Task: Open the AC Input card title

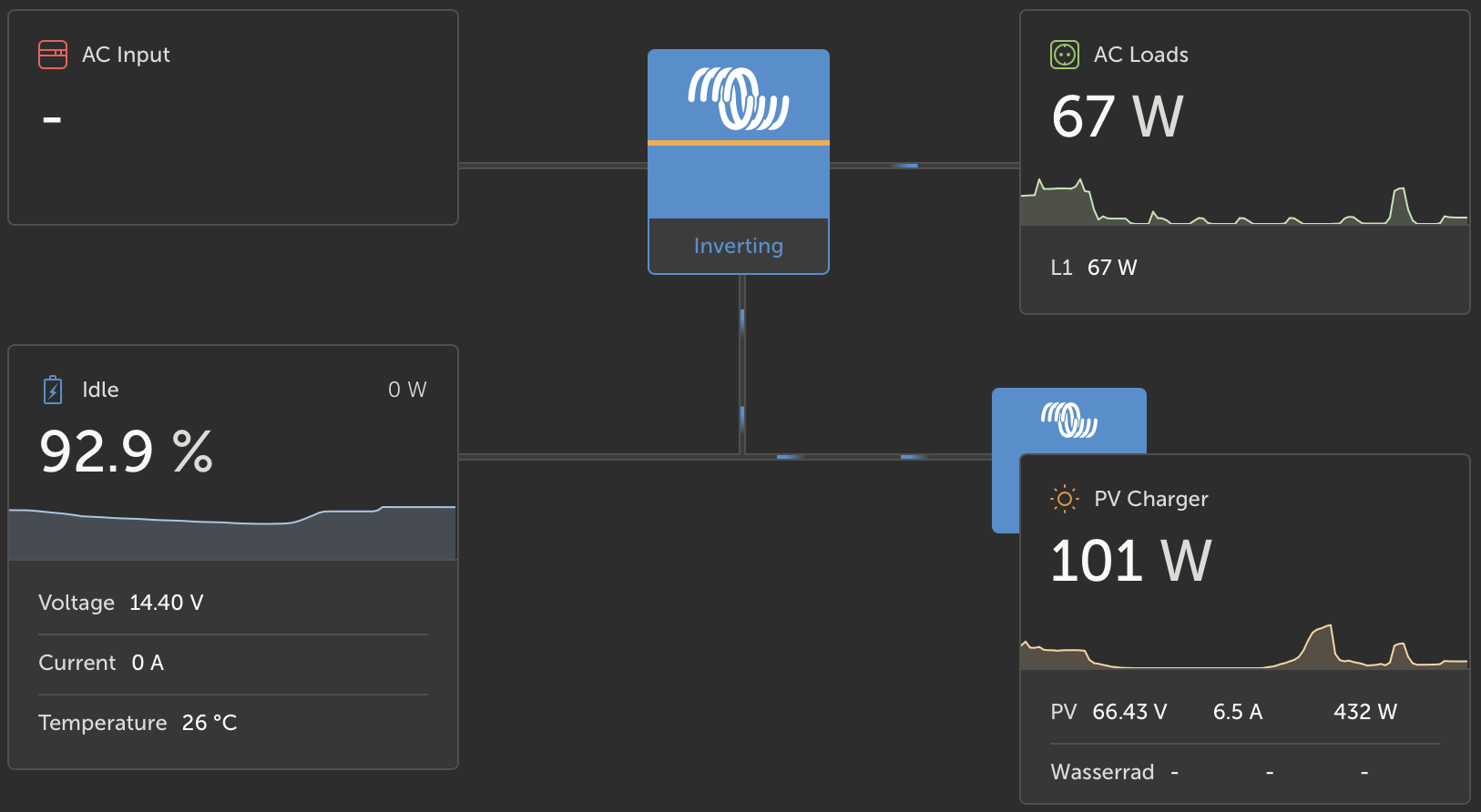Action: coord(126,55)
